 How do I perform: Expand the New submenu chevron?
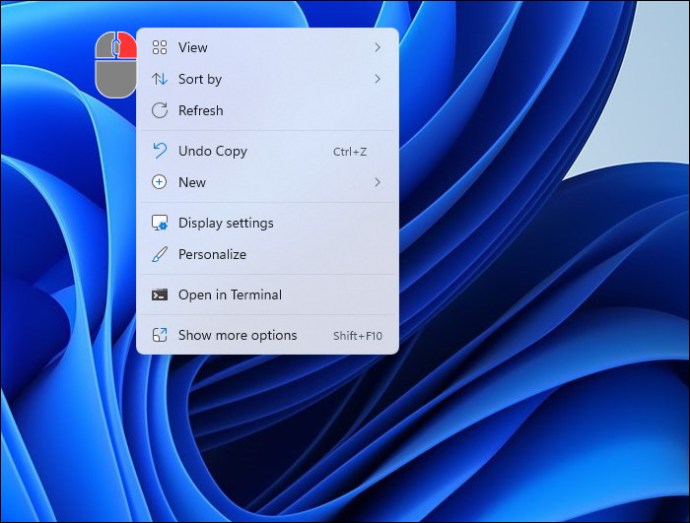tap(377, 182)
